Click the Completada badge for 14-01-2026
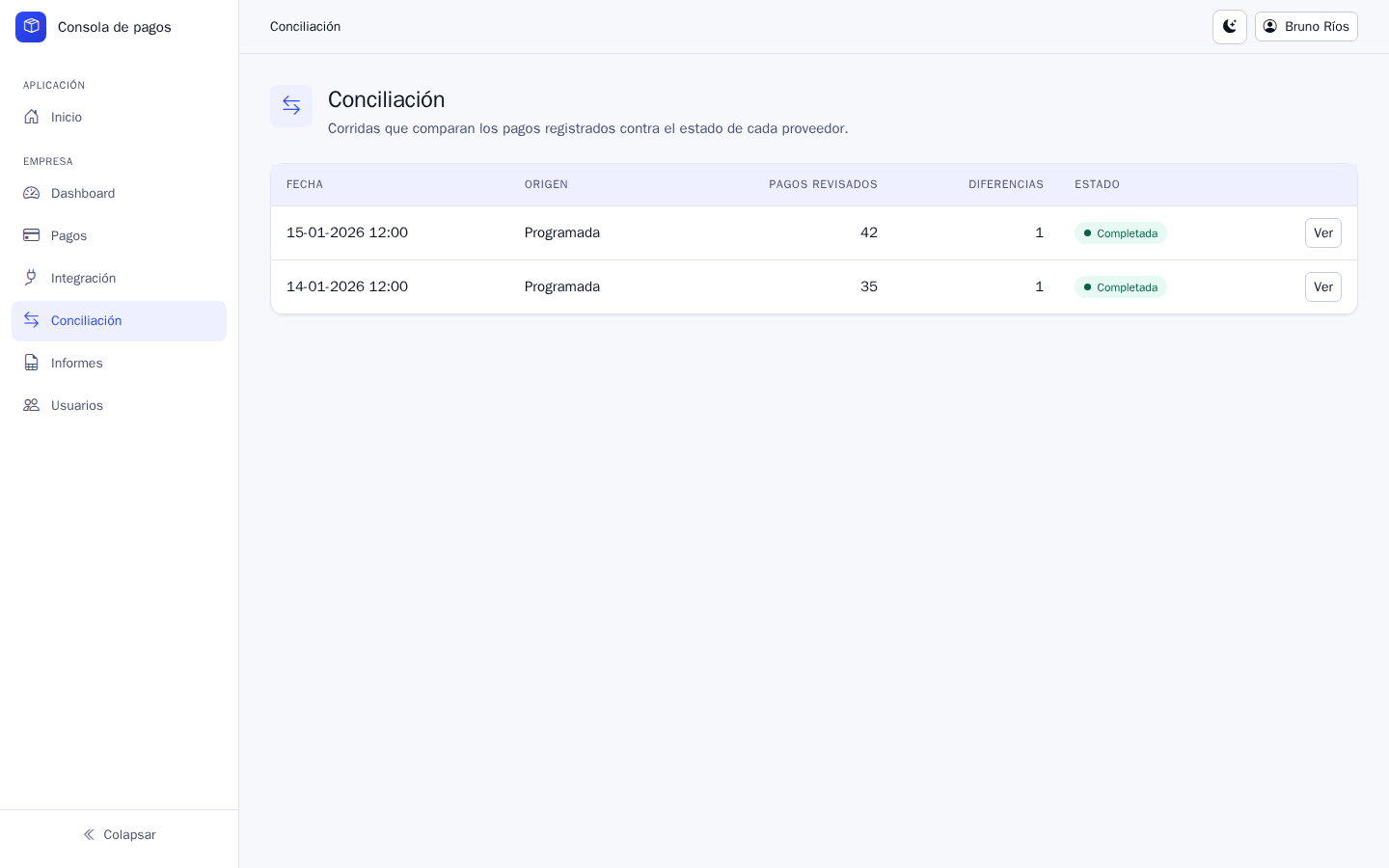The image size is (1389, 868). (1121, 287)
